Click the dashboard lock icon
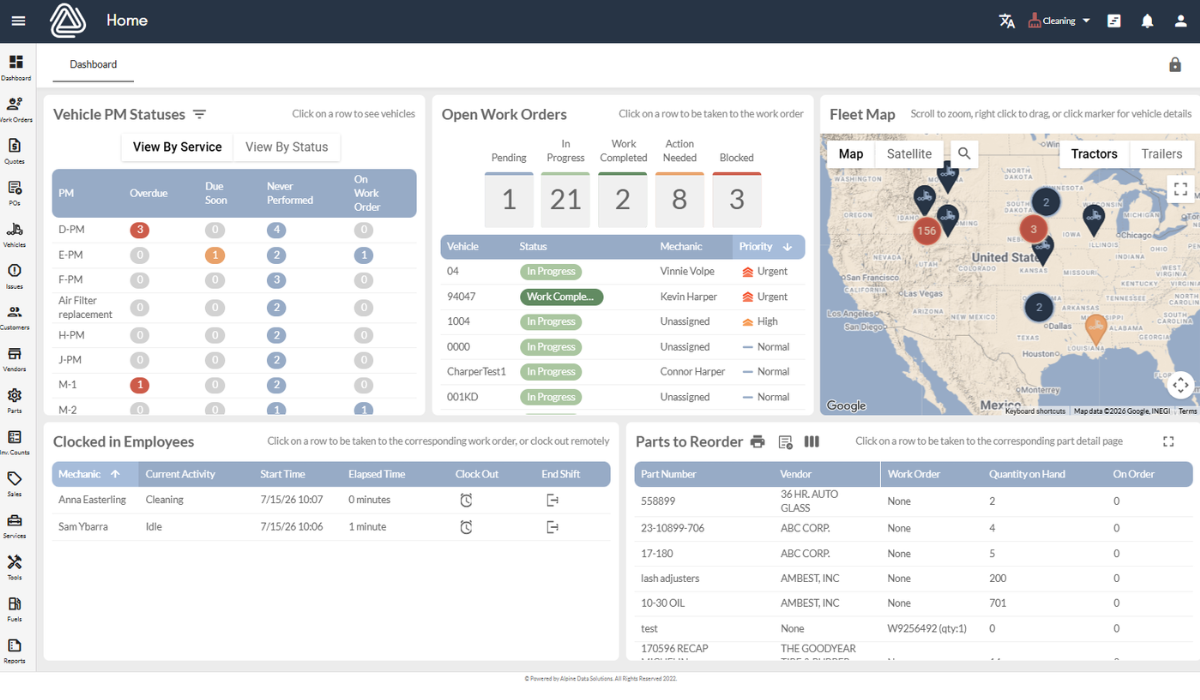Viewport: 1200px width, 700px height. click(1175, 64)
